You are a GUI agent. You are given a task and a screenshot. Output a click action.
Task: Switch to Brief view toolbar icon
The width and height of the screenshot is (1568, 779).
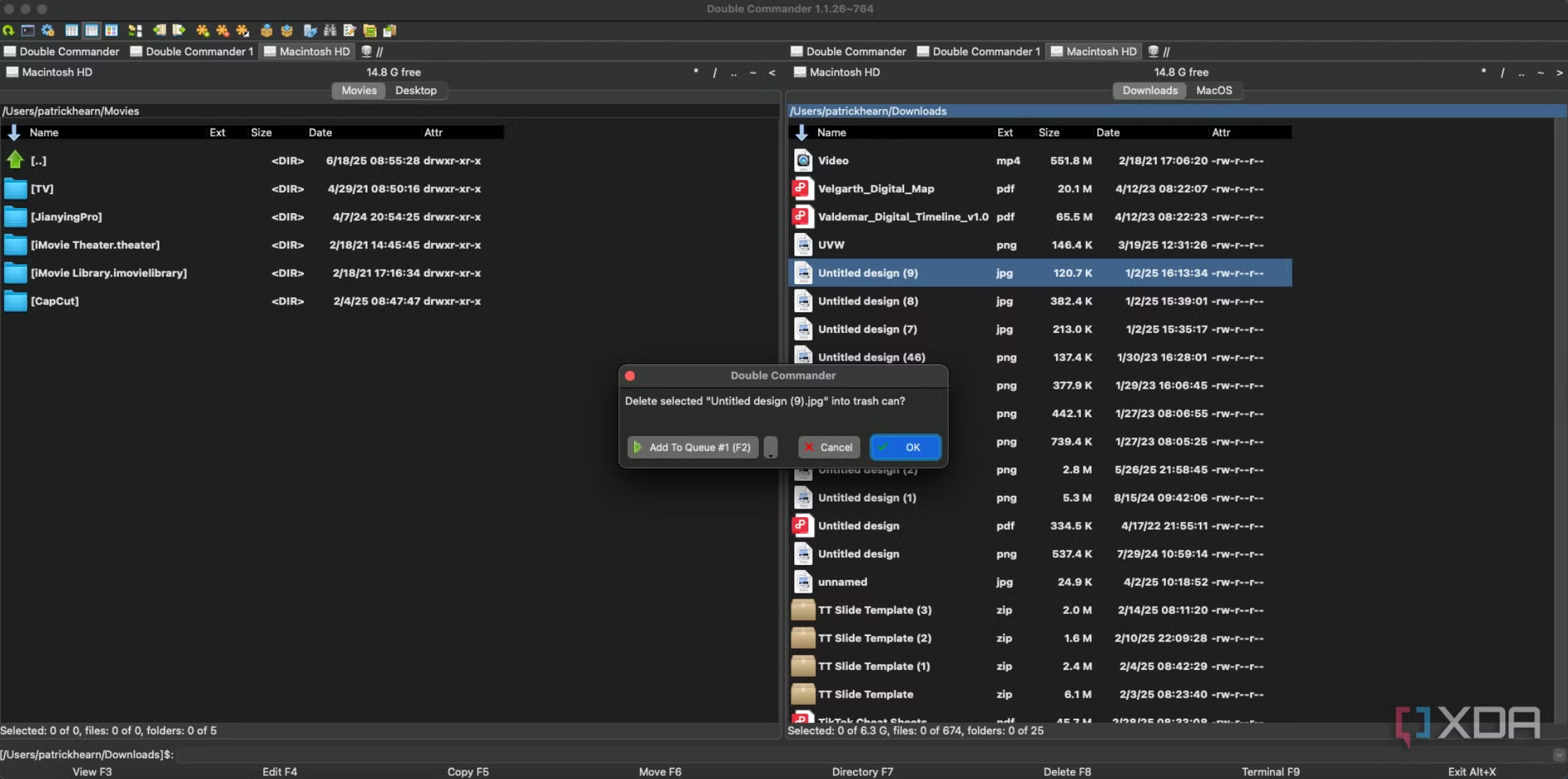point(71,30)
